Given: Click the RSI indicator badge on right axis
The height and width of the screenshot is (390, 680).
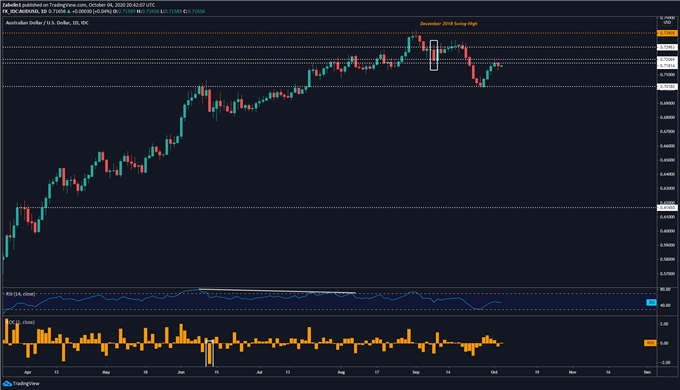Looking at the screenshot, I should 651,302.
